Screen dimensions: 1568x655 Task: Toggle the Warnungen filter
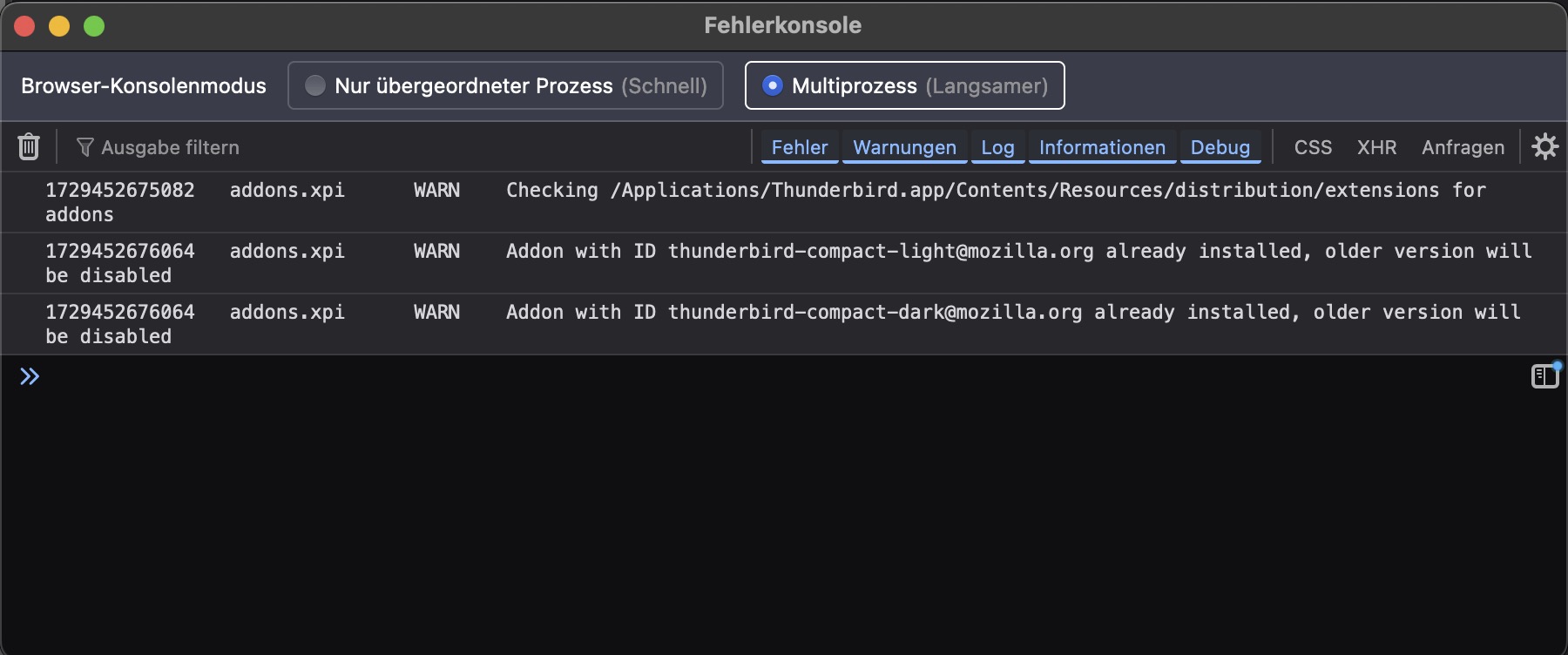(904, 147)
